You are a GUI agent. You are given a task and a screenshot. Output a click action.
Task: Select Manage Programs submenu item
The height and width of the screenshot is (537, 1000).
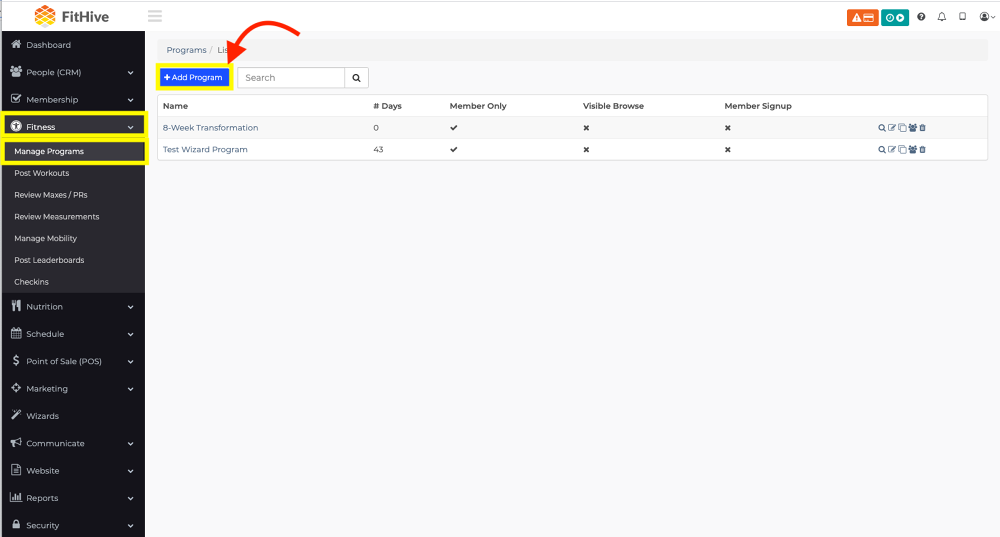75,151
